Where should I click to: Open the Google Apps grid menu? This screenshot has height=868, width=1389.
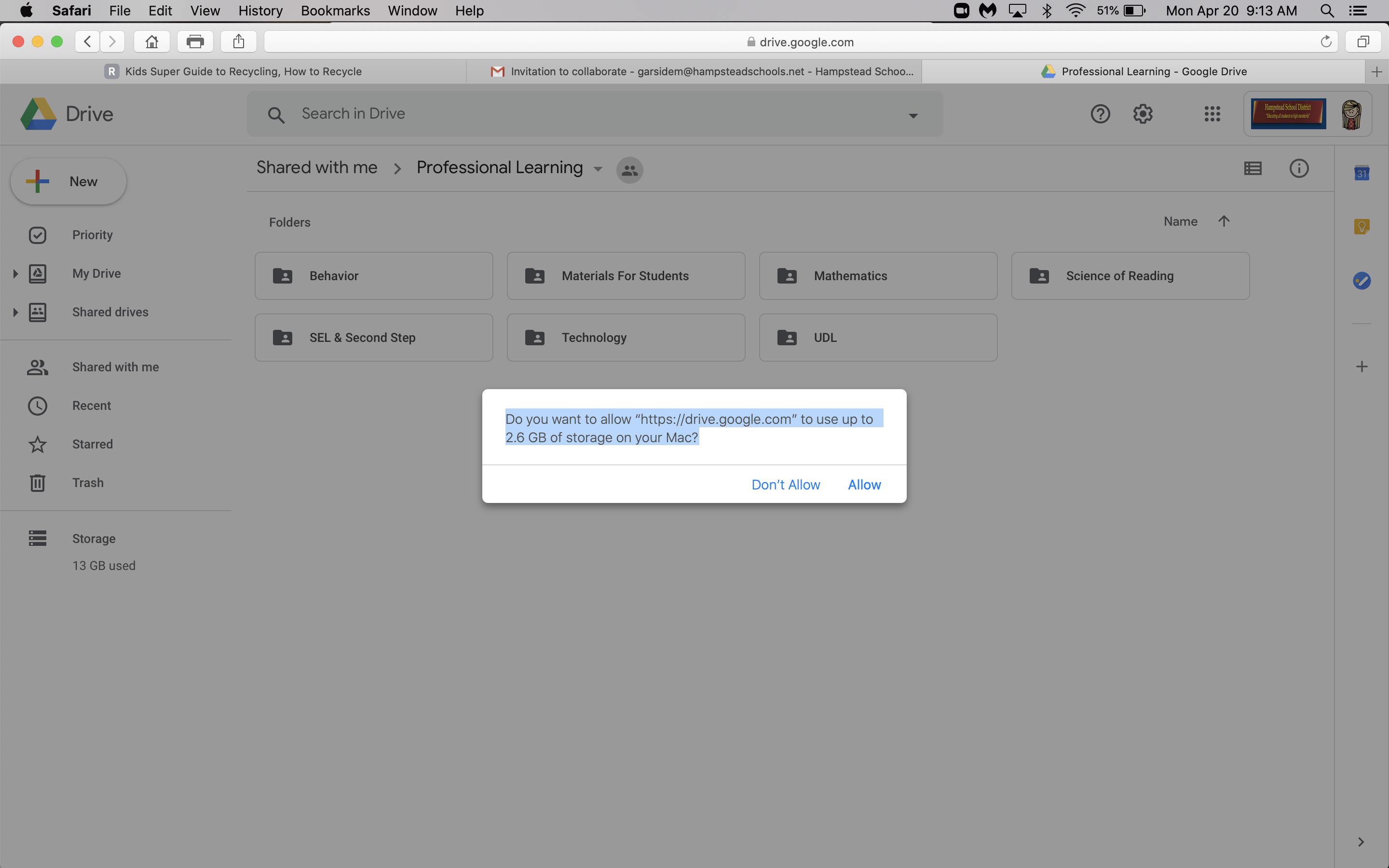[1212, 114]
